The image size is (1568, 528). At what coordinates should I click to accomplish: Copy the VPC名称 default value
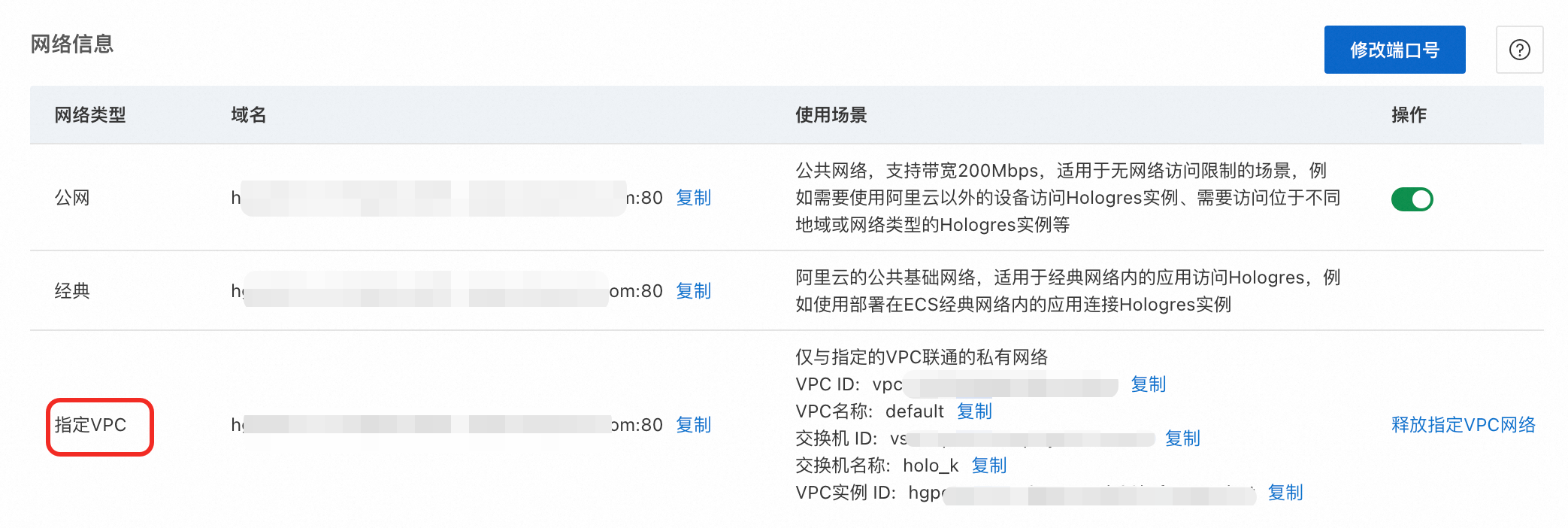(974, 411)
